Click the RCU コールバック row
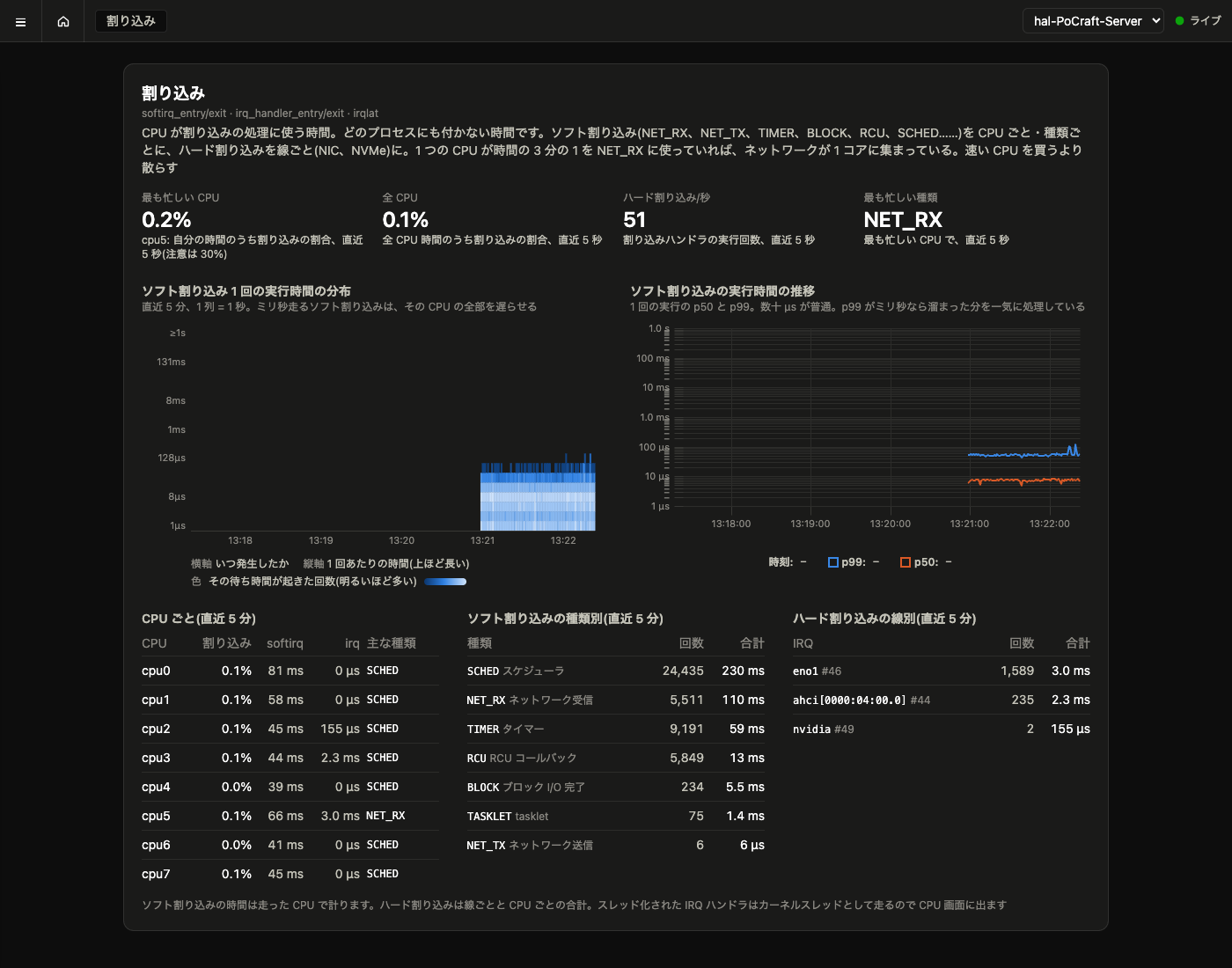Screen dimensions: 1232x968 tap(616, 758)
